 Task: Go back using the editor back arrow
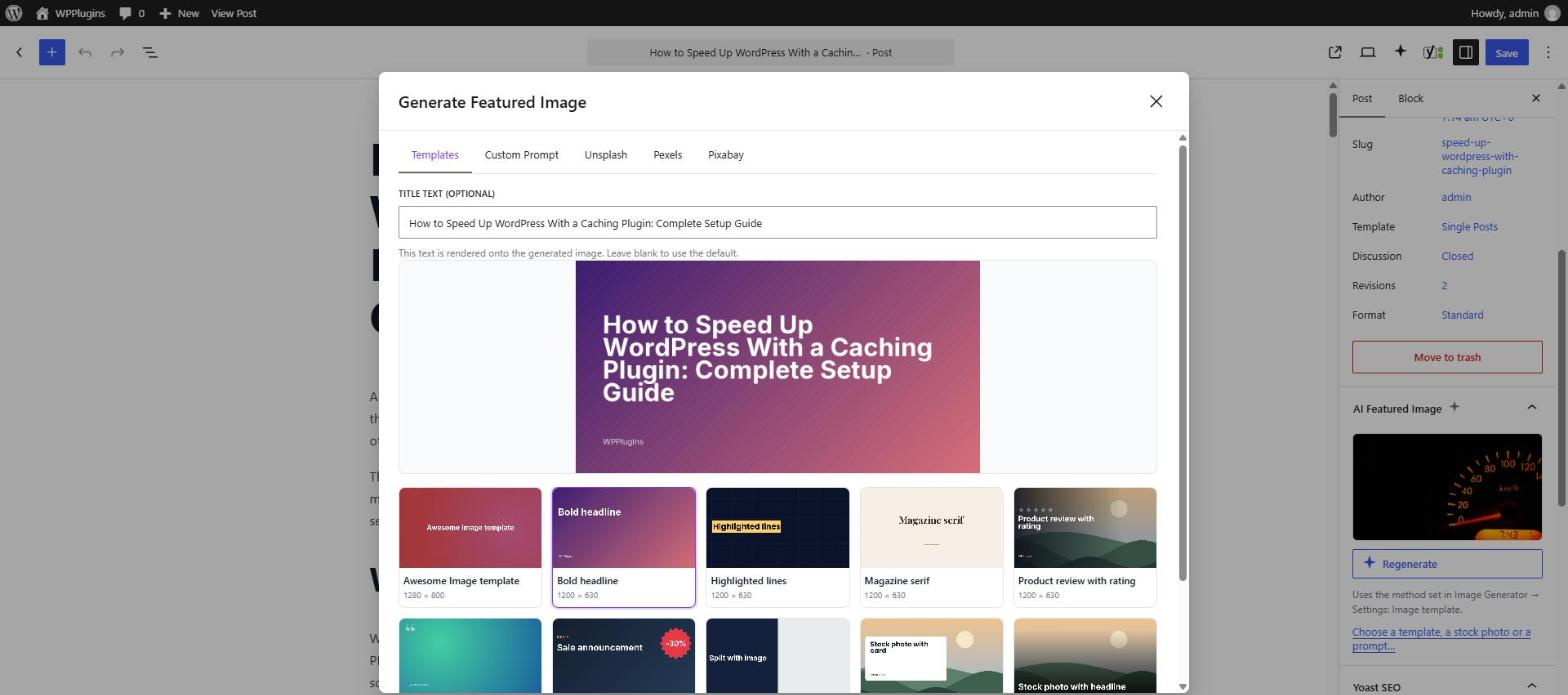click(x=19, y=52)
